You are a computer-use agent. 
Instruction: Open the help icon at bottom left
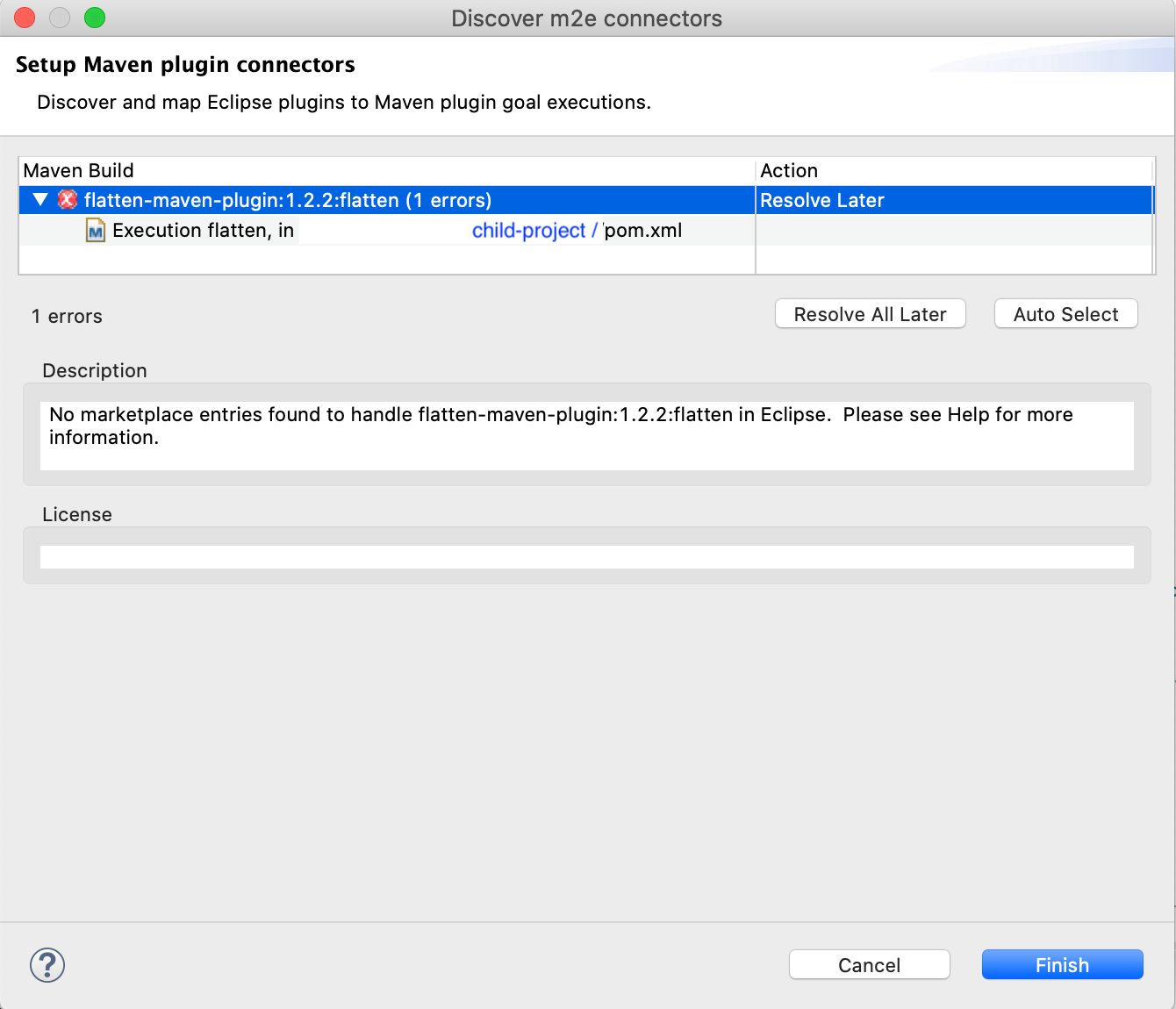(47, 964)
